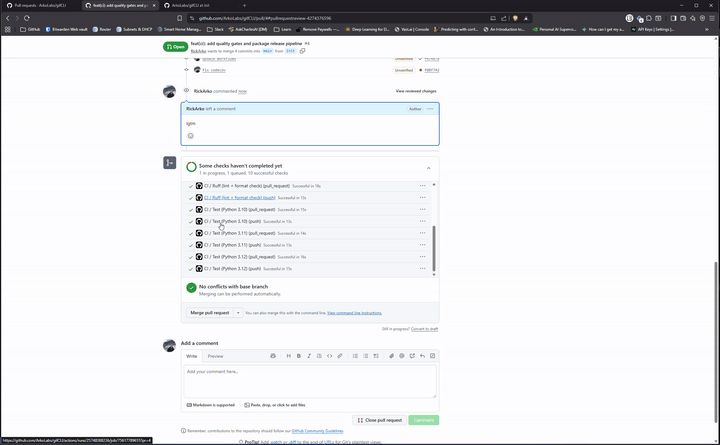
Task: Click the reference issue icon
Action: [x=412, y=356]
